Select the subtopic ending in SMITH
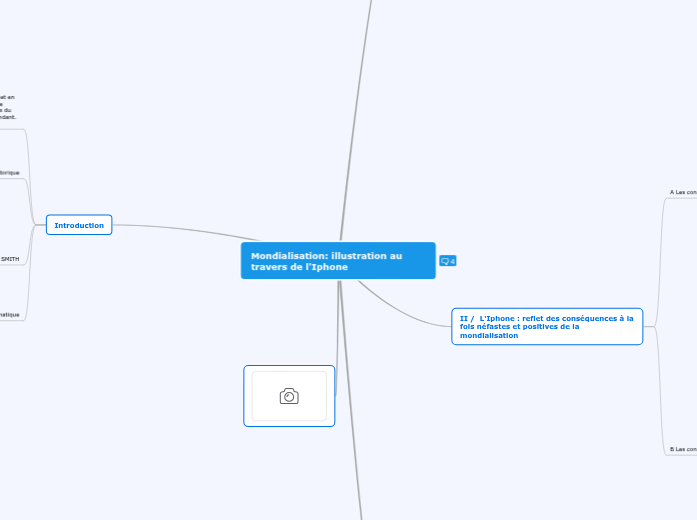 [x=9, y=258]
